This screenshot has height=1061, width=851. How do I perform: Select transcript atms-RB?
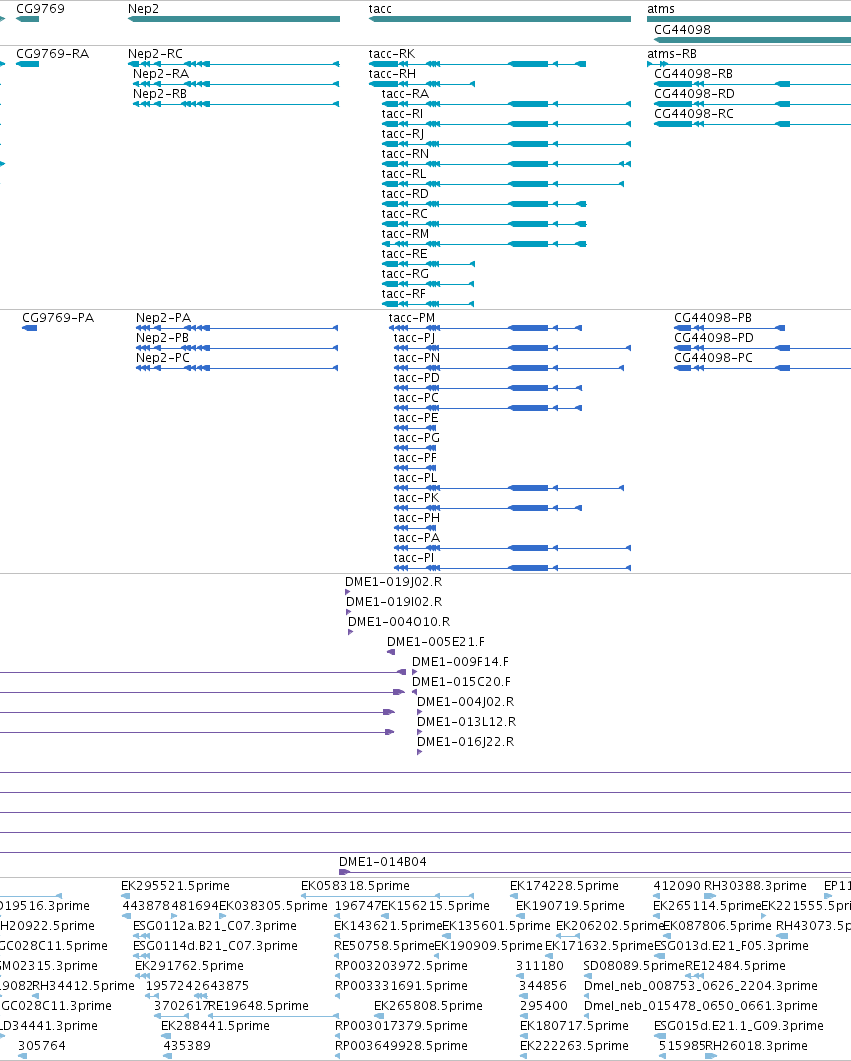coord(672,53)
